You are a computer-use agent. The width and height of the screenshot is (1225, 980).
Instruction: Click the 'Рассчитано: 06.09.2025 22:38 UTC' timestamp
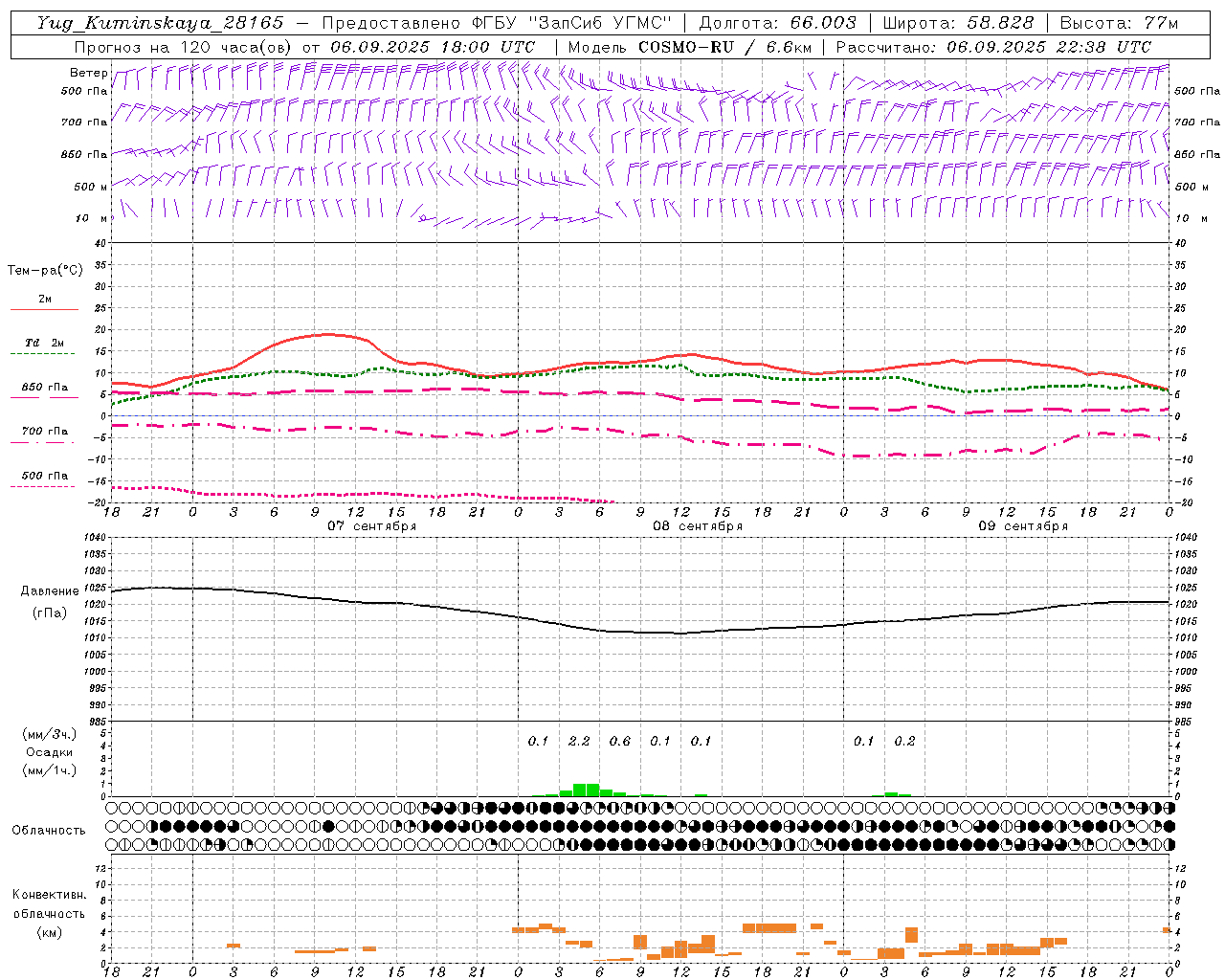(993, 47)
